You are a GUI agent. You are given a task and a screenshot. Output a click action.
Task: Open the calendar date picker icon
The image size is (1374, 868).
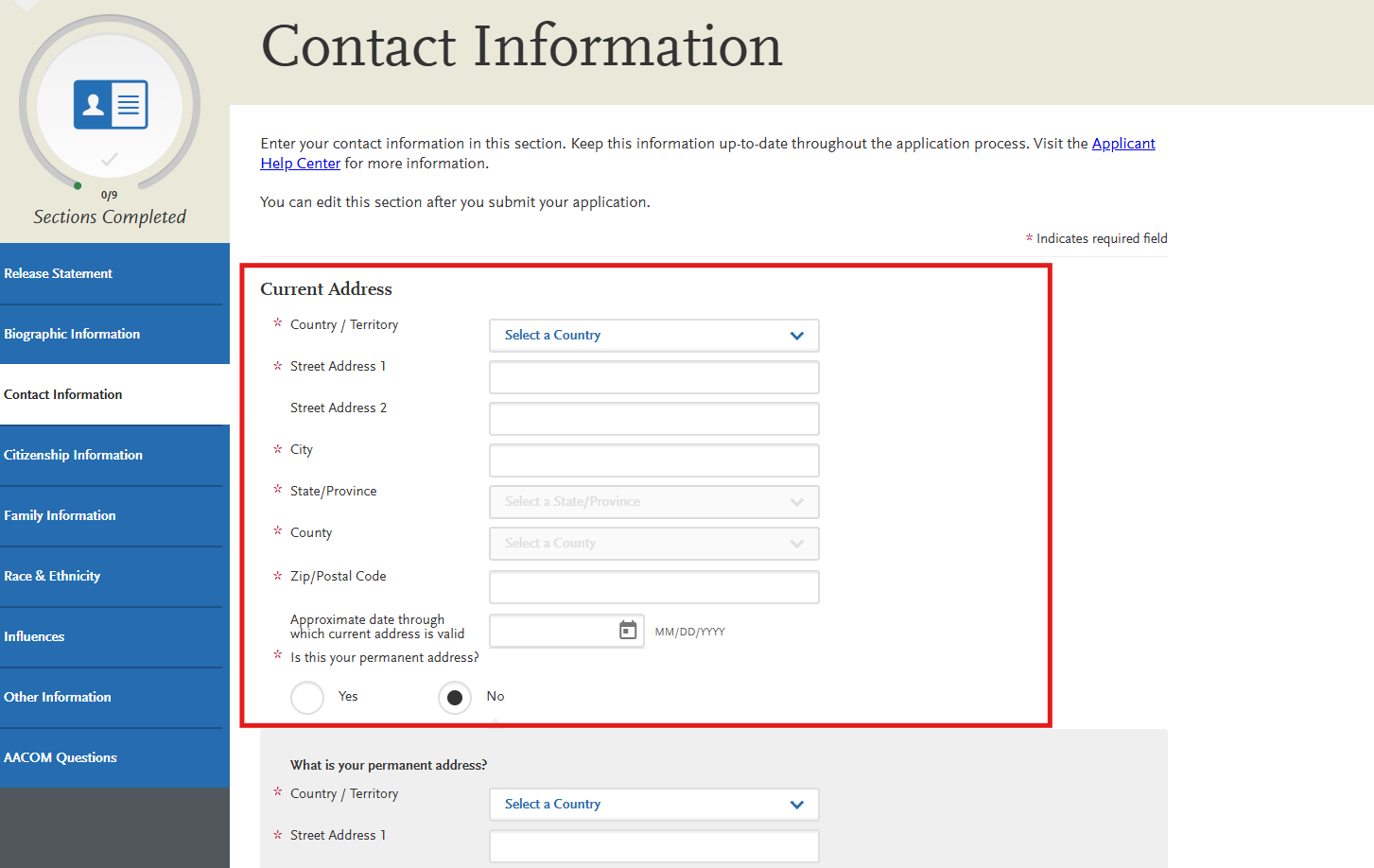tap(627, 631)
